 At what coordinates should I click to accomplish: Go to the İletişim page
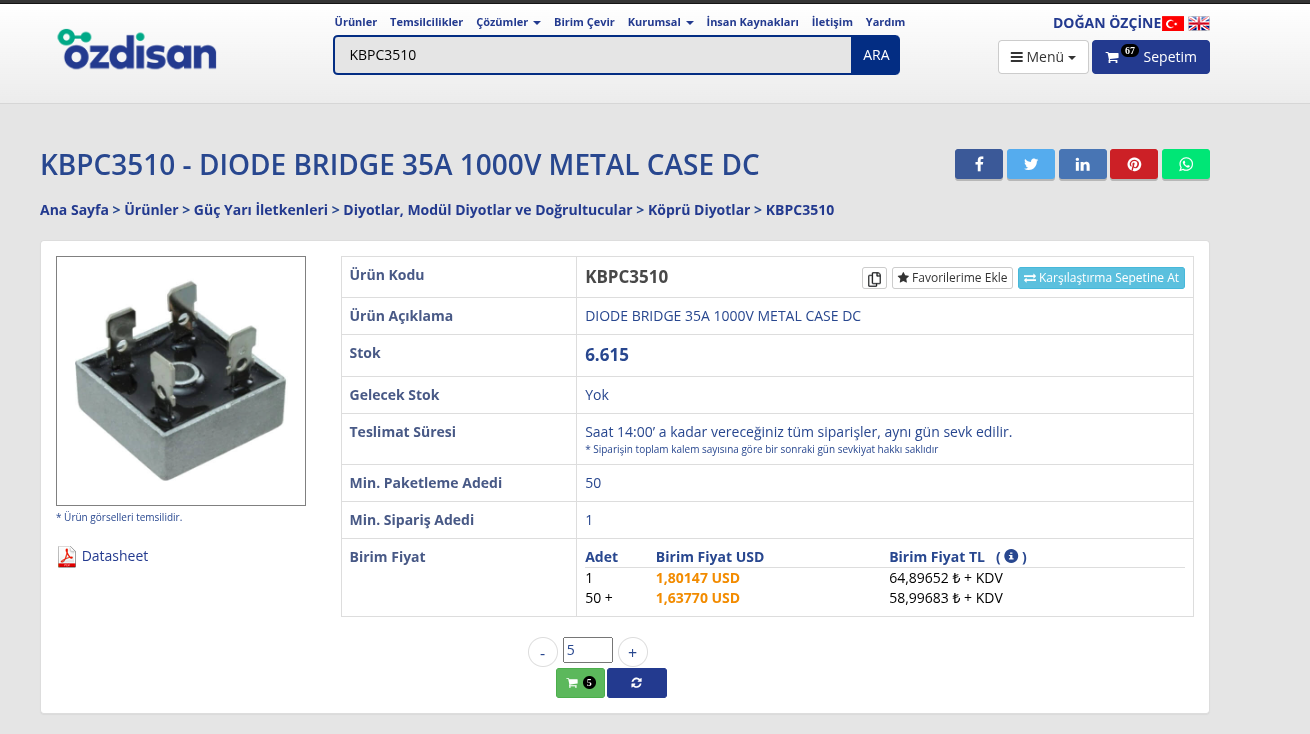832,22
